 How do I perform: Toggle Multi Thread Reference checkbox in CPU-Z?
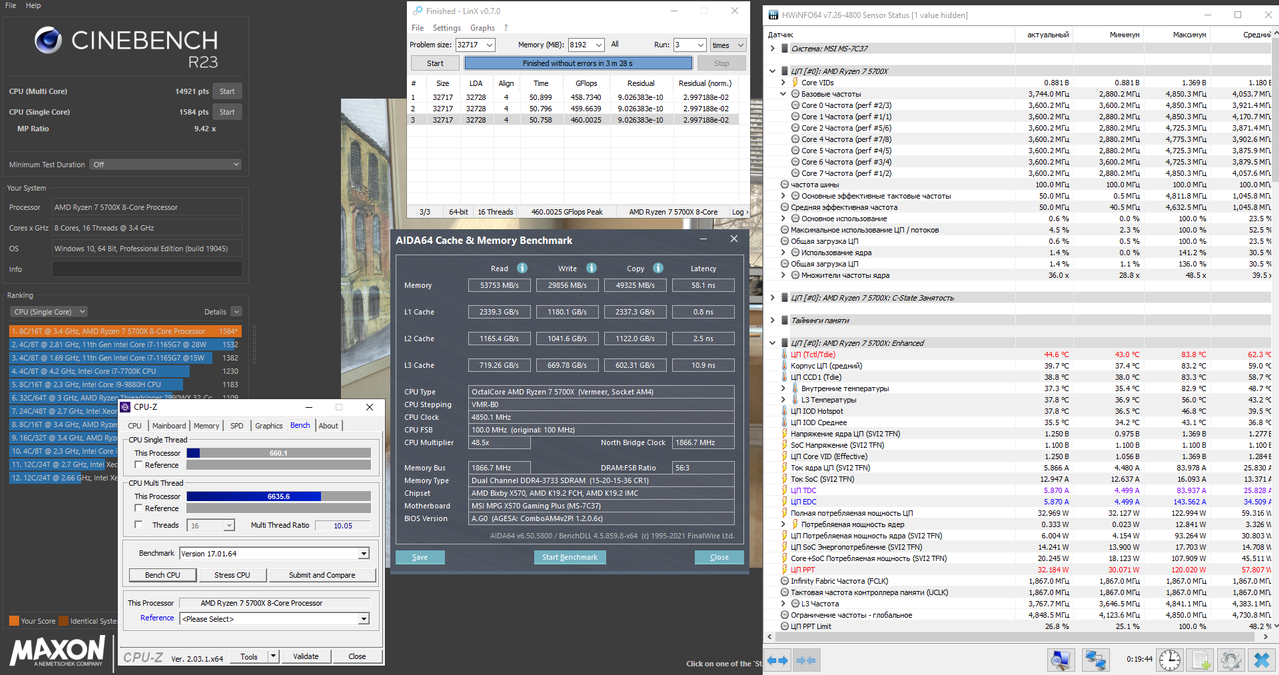[x=138, y=508]
